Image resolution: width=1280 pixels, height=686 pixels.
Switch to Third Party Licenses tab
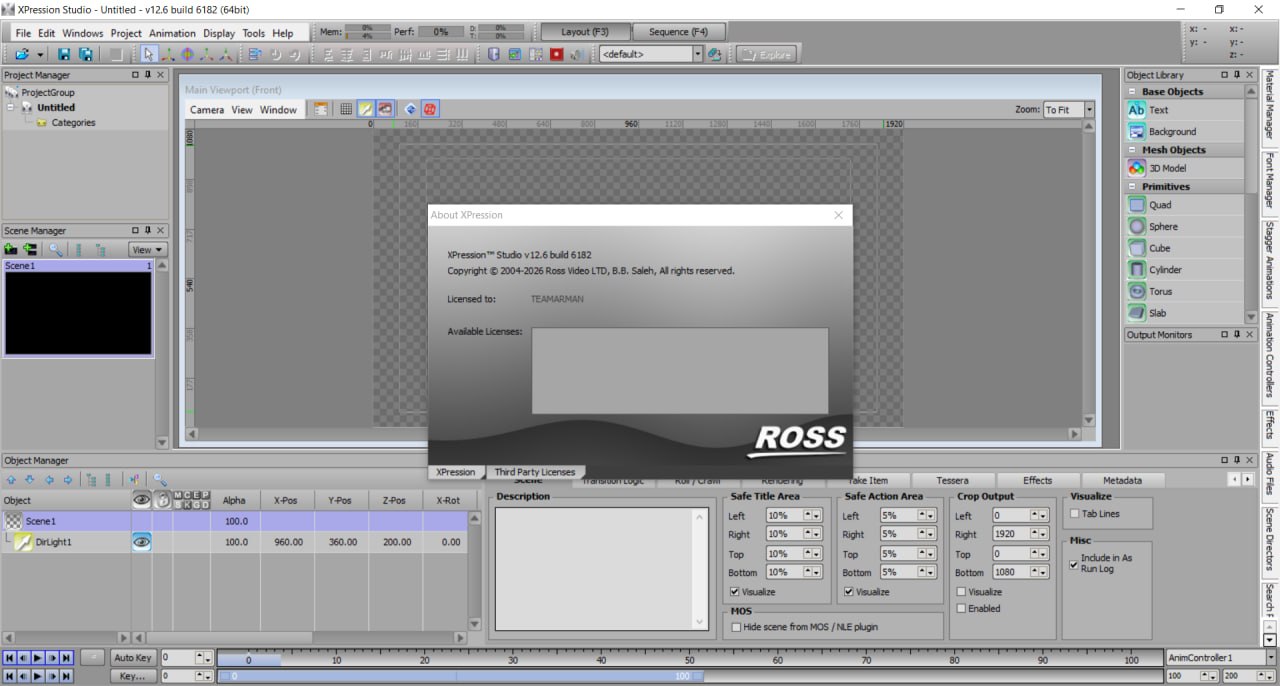pyautogui.click(x=535, y=472)
